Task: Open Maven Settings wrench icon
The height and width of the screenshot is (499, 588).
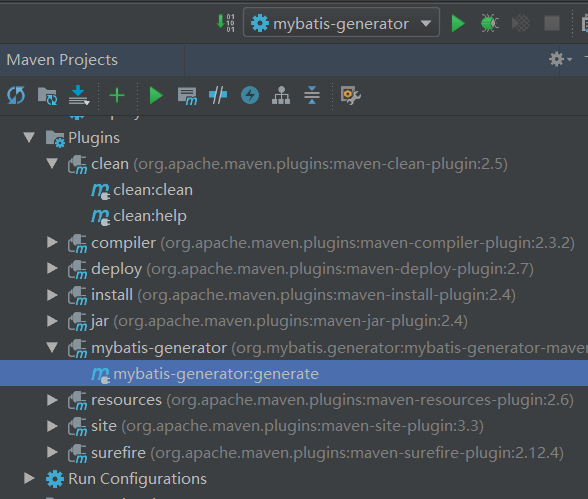Action: [x=350, y=95]
